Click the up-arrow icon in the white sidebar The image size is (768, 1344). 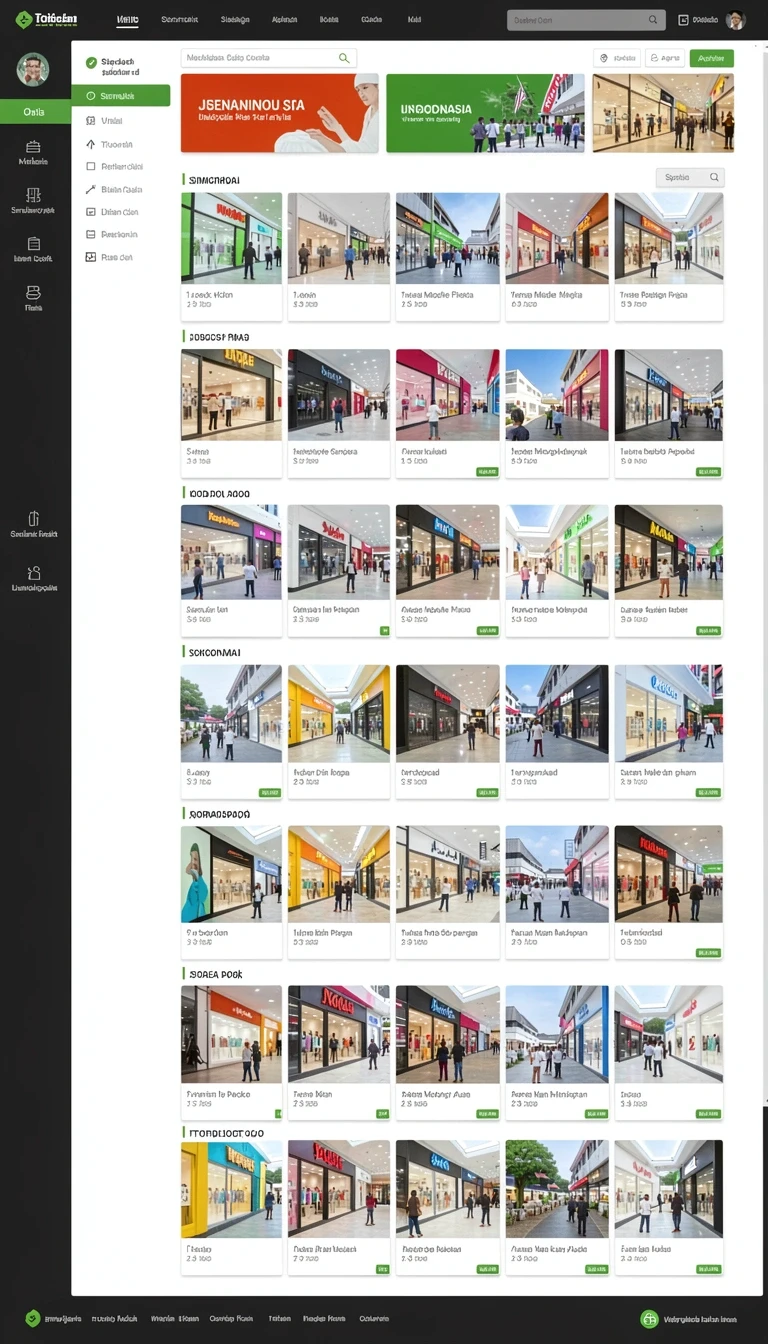click(91, 144)
